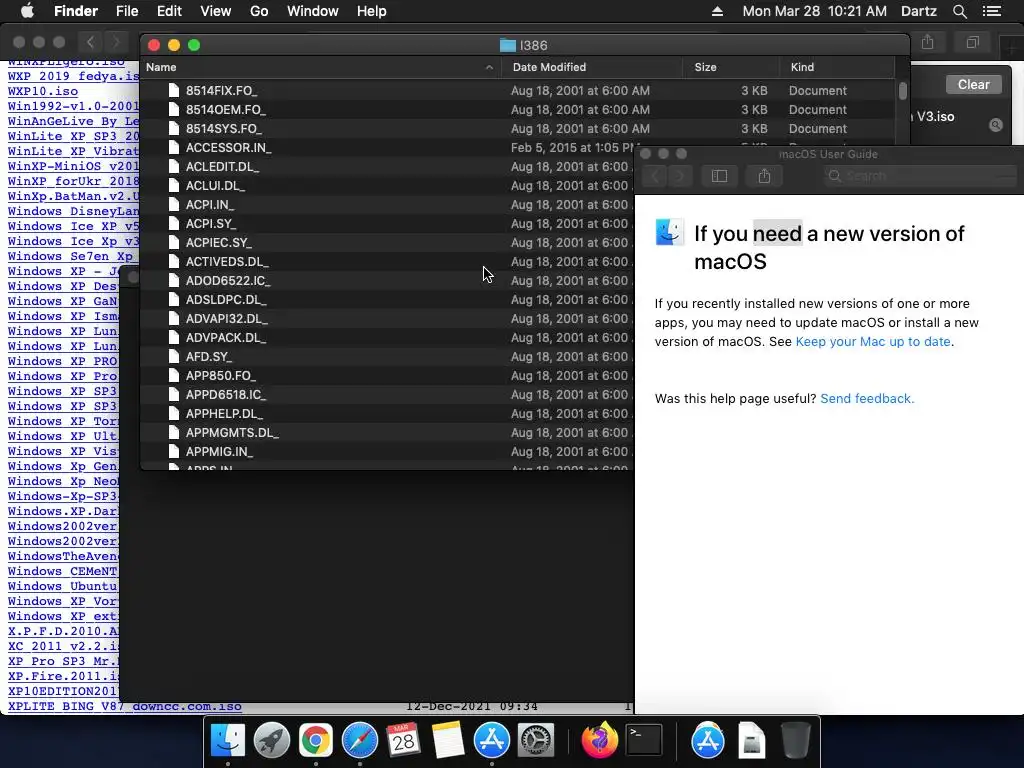Sort by Date Modified column header
1024x768 pixels.
(x=592, y=67)
